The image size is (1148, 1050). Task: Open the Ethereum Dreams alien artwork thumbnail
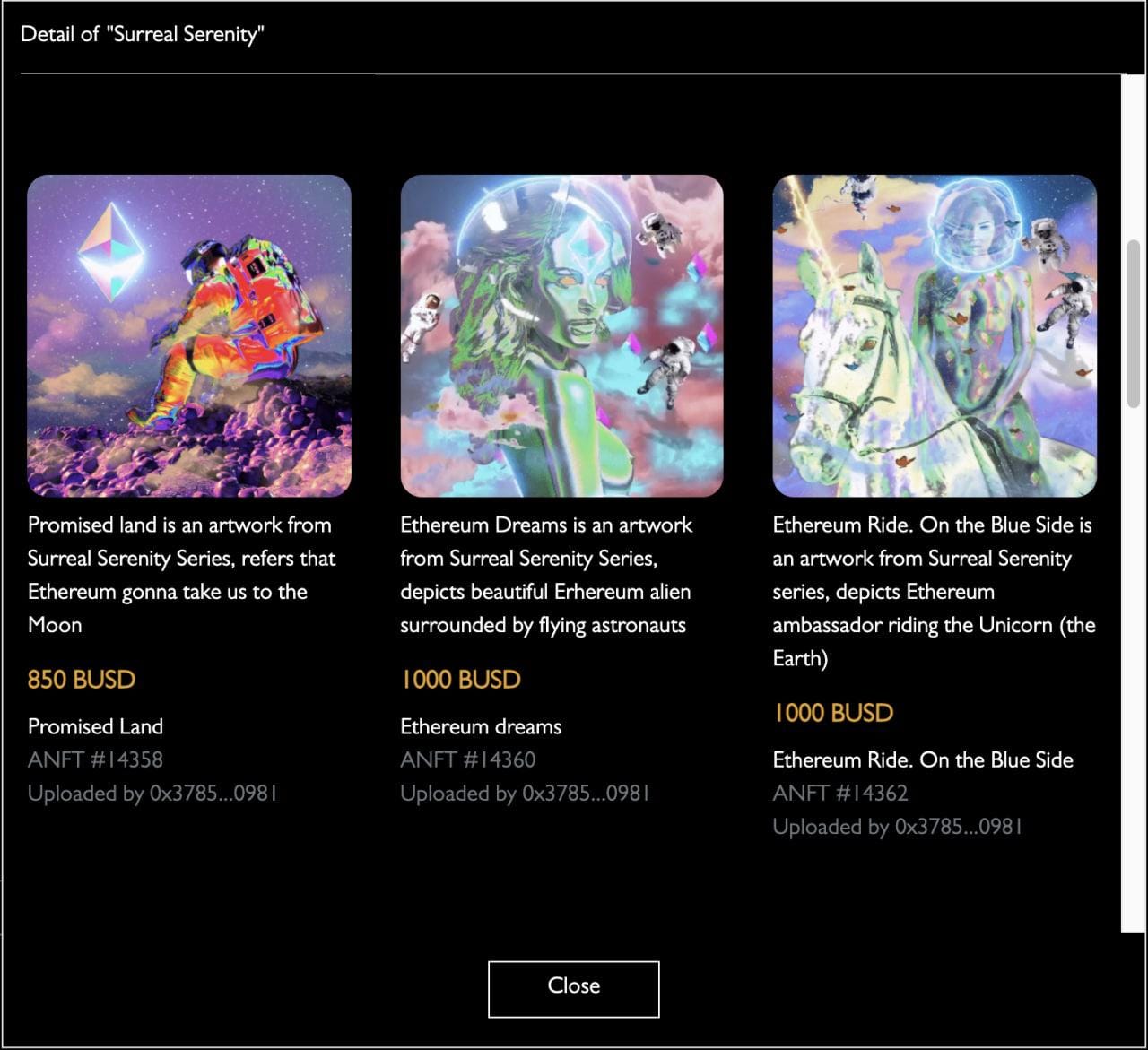tap(561, 335)
